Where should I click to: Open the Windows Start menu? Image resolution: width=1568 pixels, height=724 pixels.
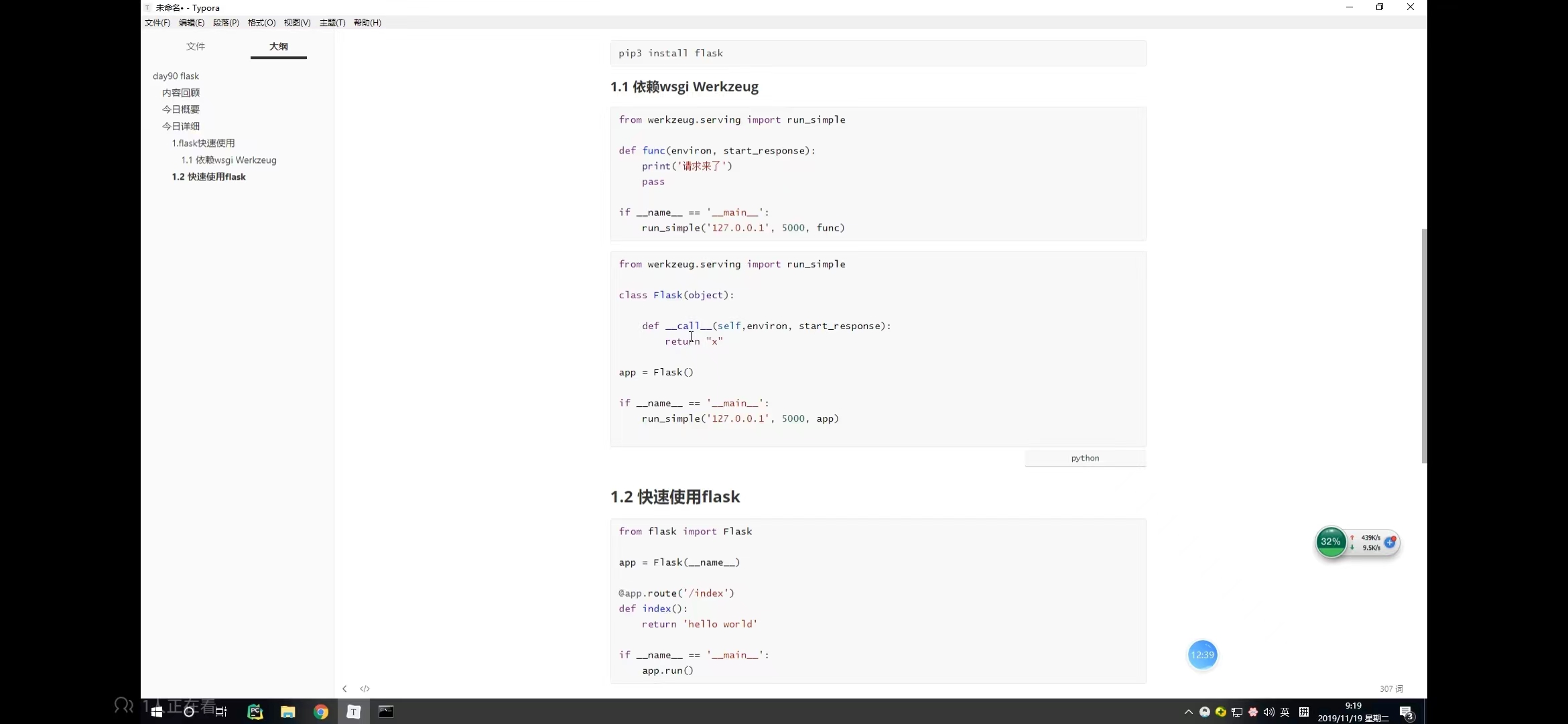pyautogui.click(x=157, y=712)
